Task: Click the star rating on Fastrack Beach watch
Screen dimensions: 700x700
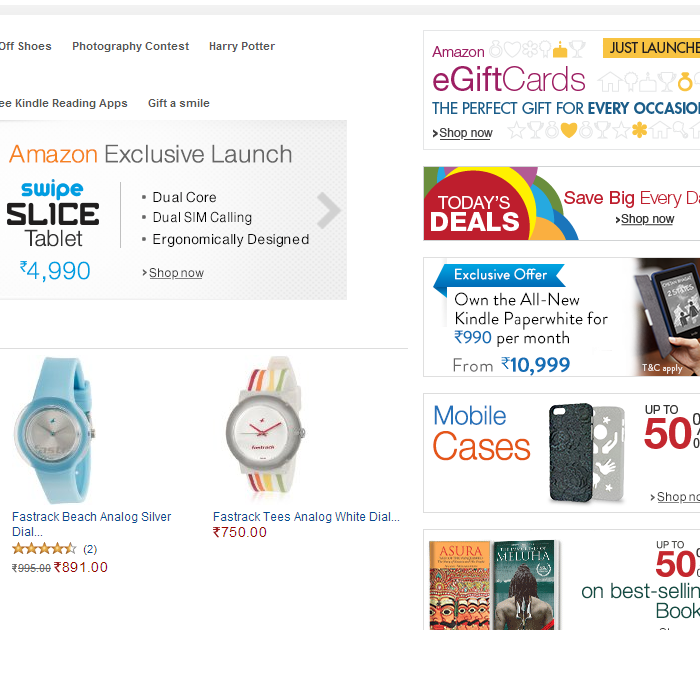Action: [44, 549]
